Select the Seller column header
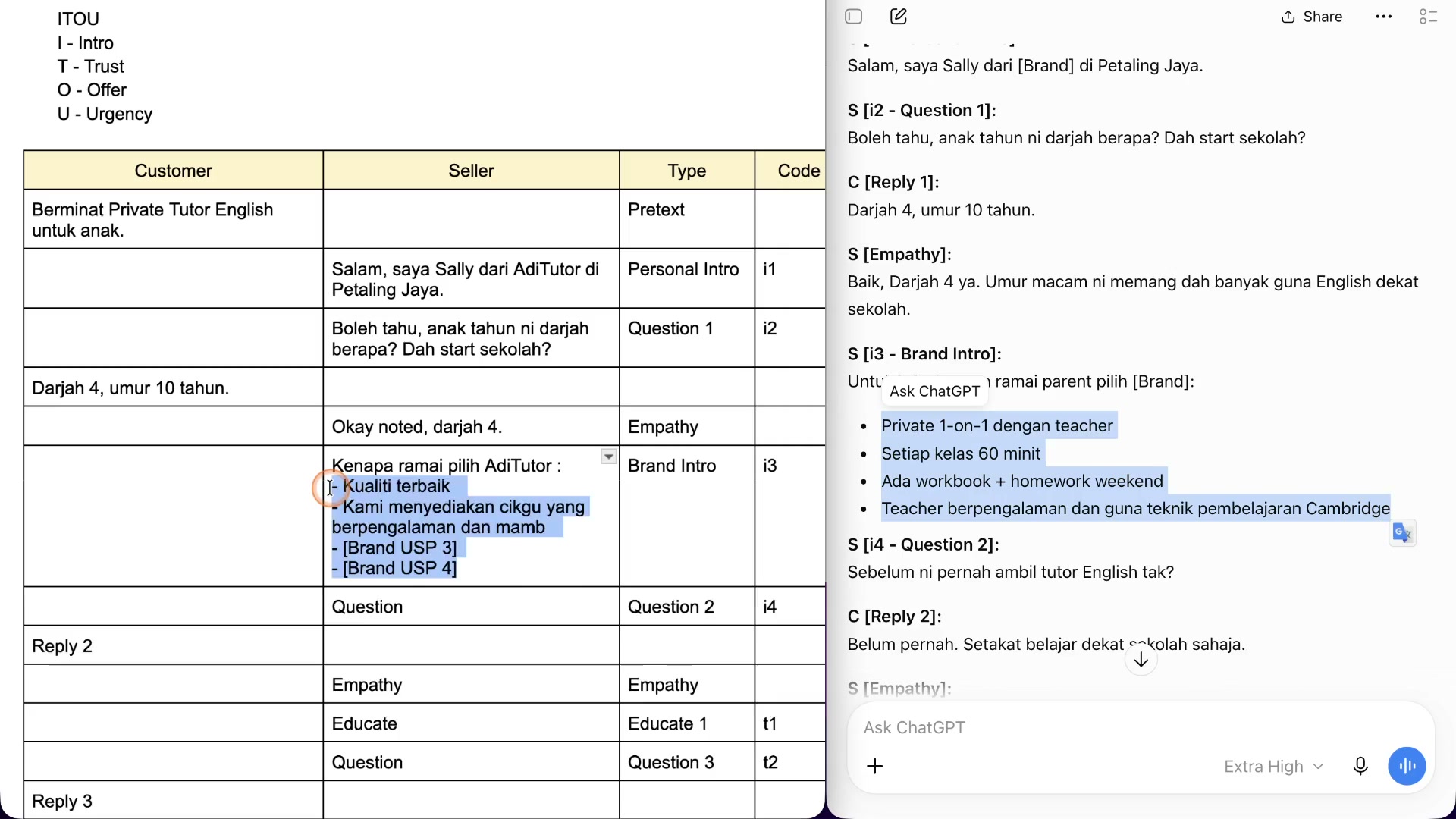 point(472,171)
